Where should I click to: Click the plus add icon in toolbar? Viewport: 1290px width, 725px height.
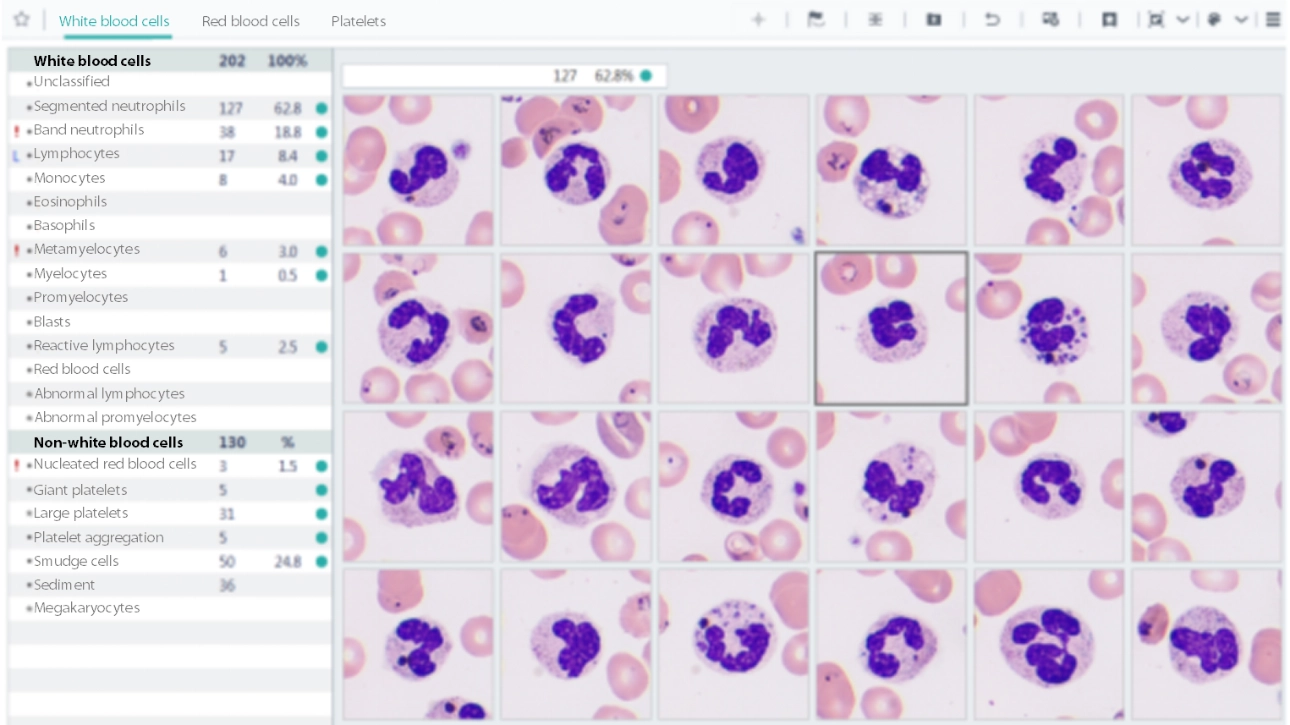pyautogui.click(x=758, y=20)
